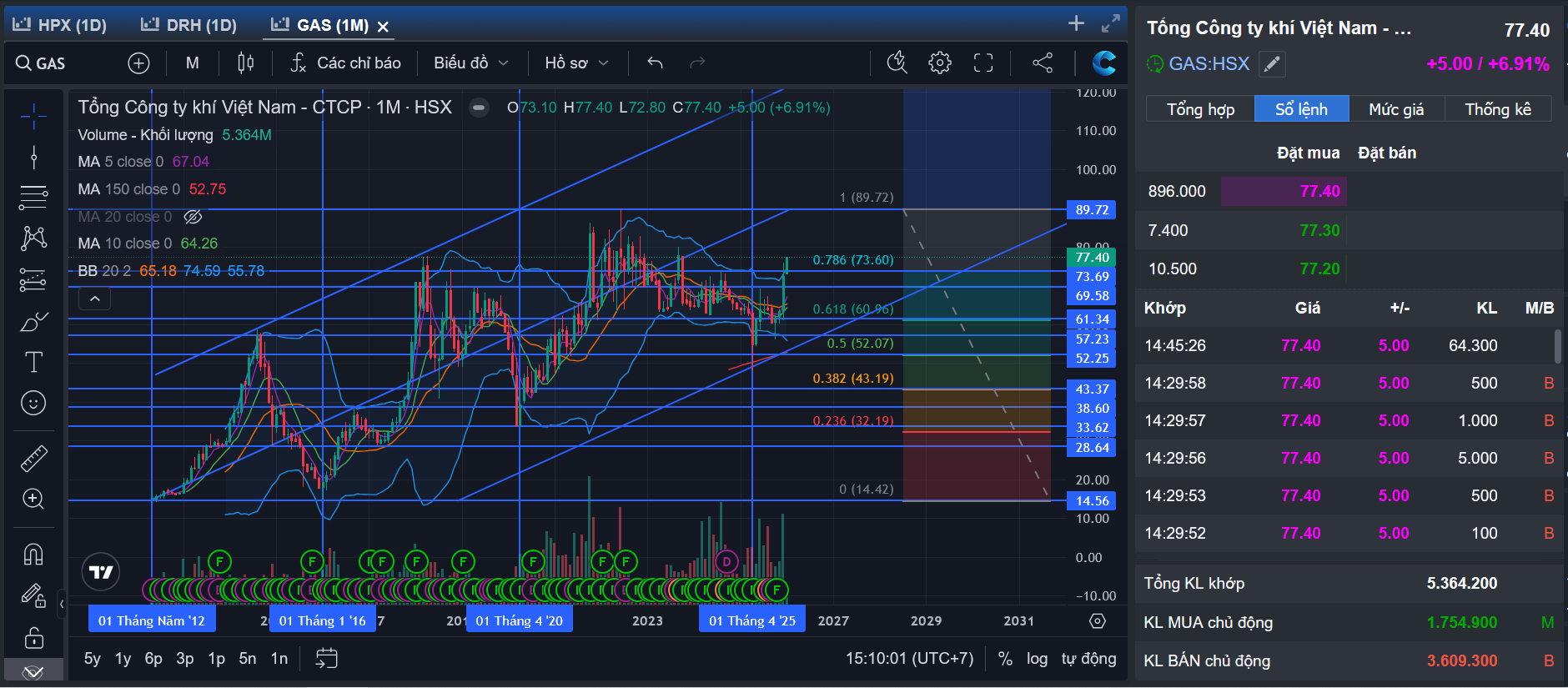1568x688 pixels.
Task: Select the brush drawing tool
Action: [33, 321]
